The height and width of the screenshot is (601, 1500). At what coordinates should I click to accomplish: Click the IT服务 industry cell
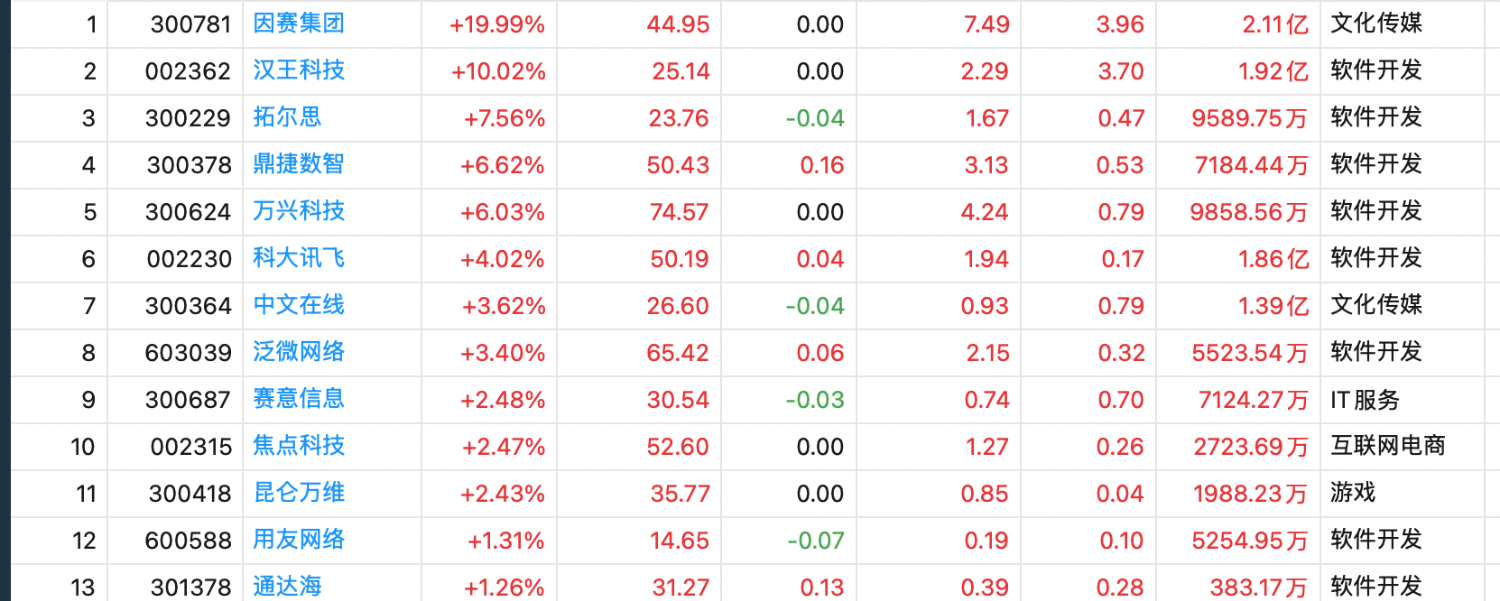click(x=1365, y=400)
